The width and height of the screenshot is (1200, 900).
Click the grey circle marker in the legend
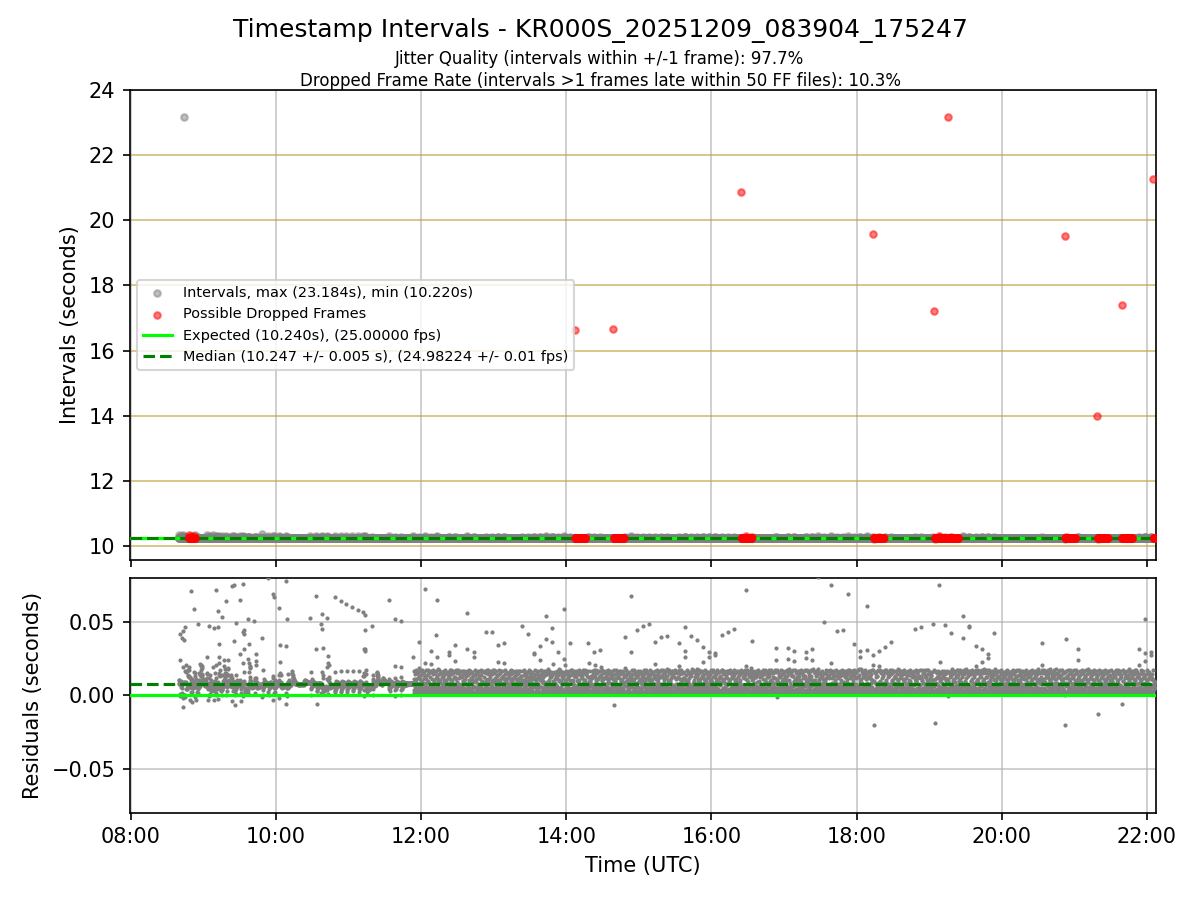[x=158, y=293]
